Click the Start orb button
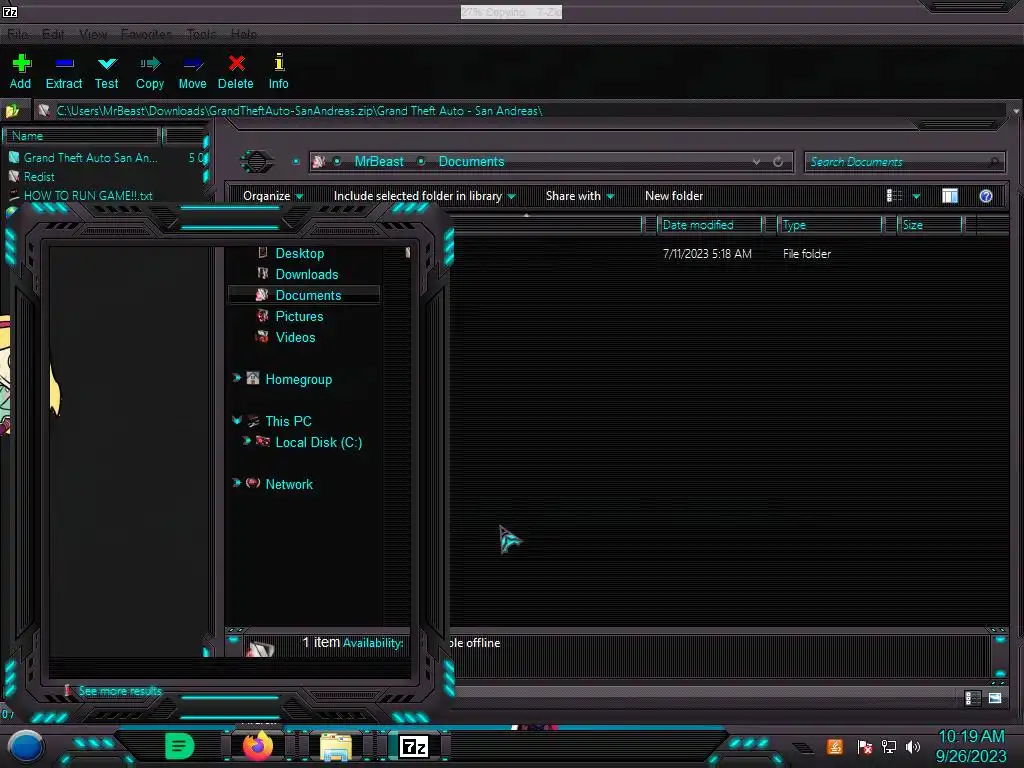 click(x=26, y=746)
